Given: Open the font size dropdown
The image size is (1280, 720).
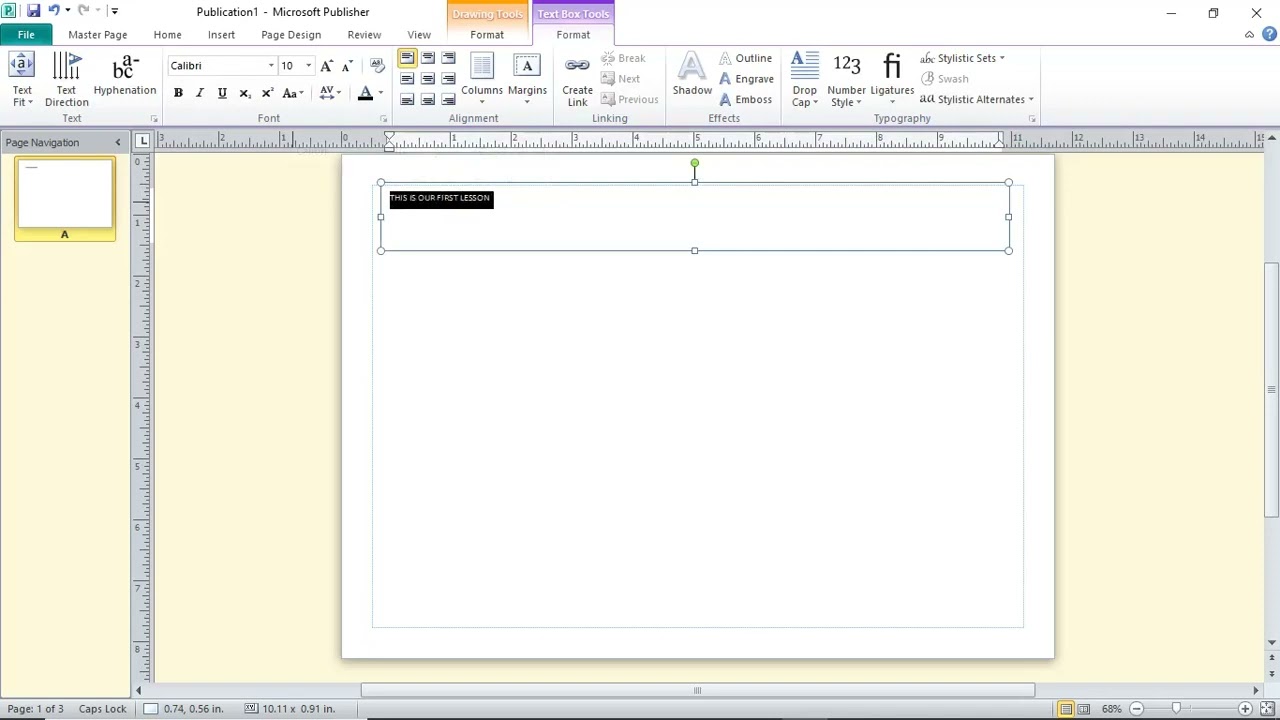Looking at the screenshot, I should pos(308,66).
